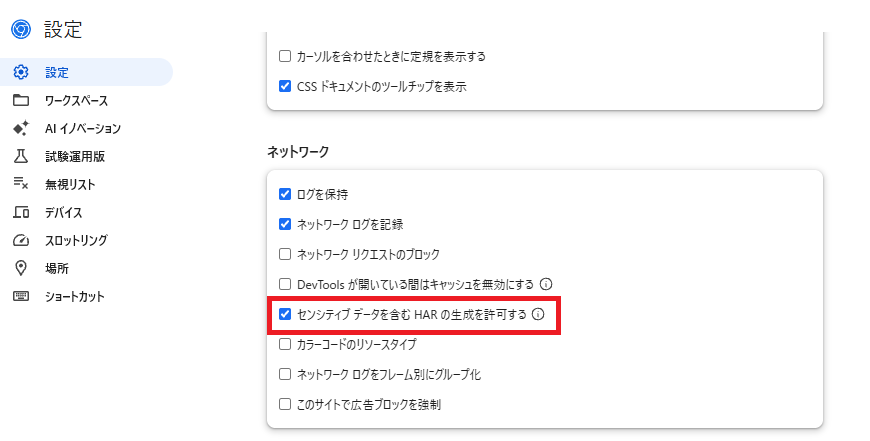Uncheck CSS ドキュメントのツールチップを表示
This screenshot has width=870, height=441.
(x=285, y=87)
